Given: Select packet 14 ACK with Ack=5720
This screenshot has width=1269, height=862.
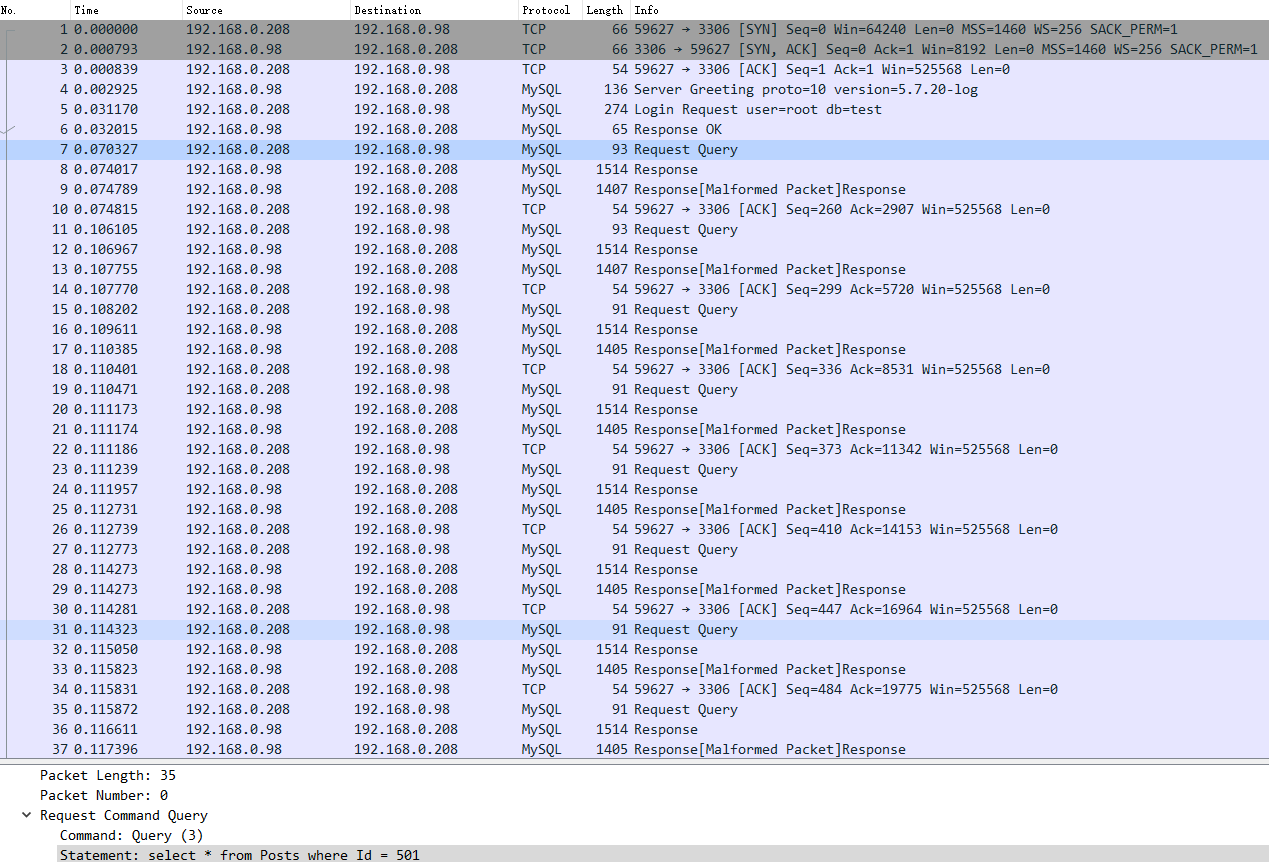Looking at the screenshot, I should pos(634,289).
